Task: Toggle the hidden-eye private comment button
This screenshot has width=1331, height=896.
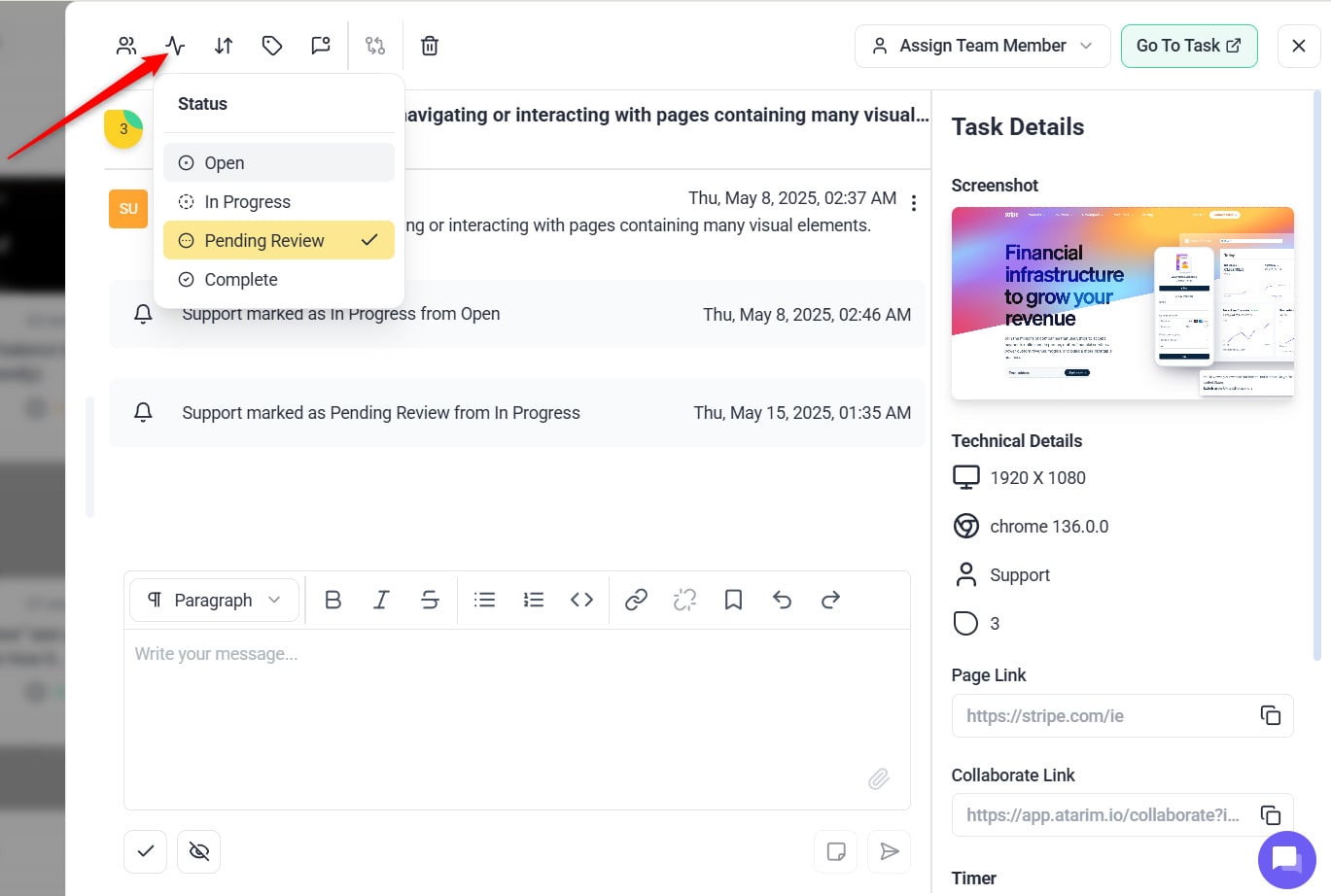Action: tap(199, 851)
